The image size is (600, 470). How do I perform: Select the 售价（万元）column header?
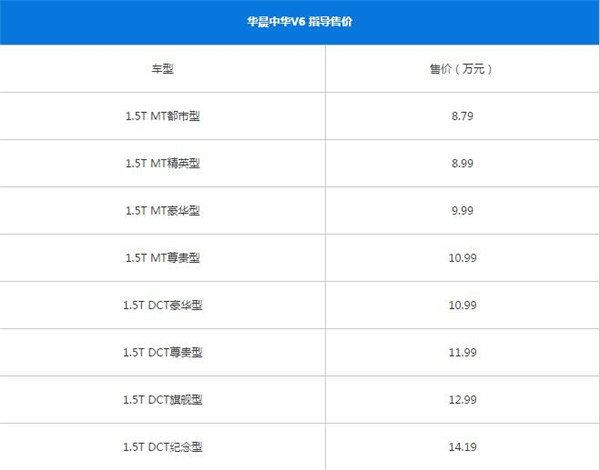(462, 69)
